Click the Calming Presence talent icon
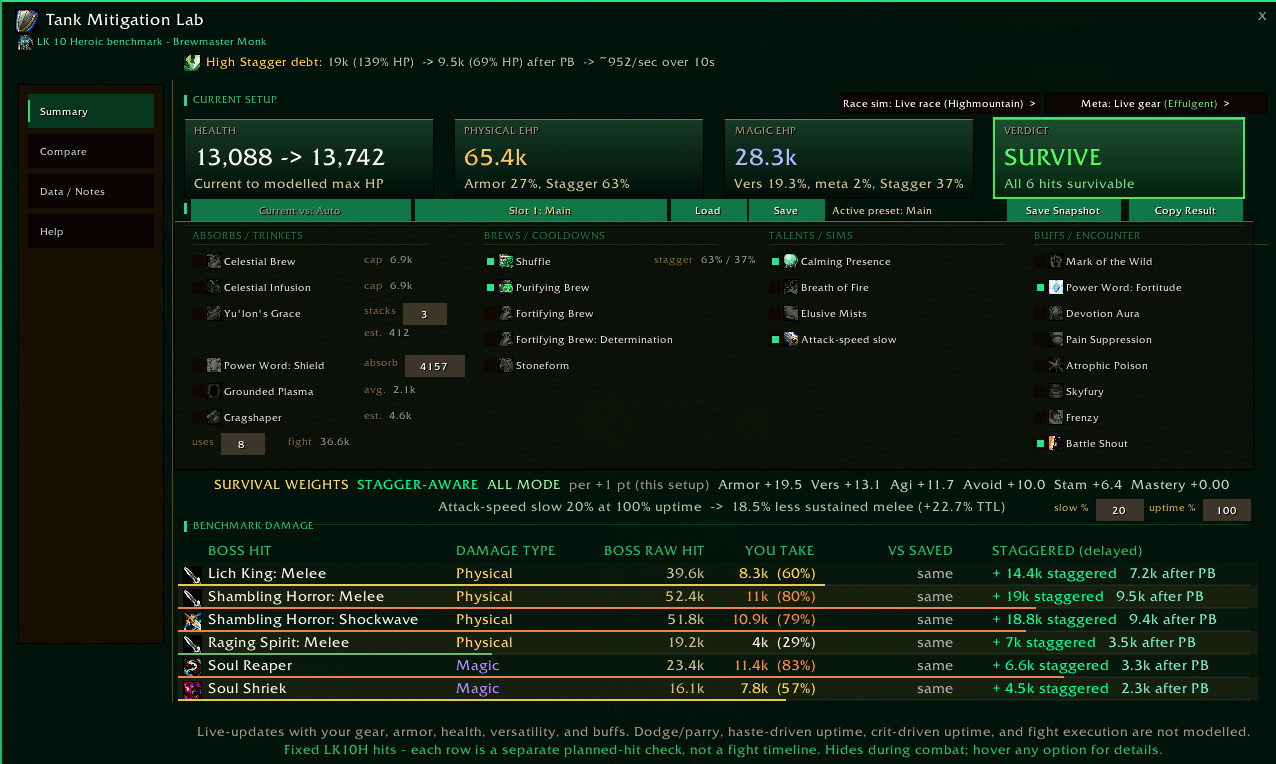The image size is (1276, 764). (x=791, y=261)
